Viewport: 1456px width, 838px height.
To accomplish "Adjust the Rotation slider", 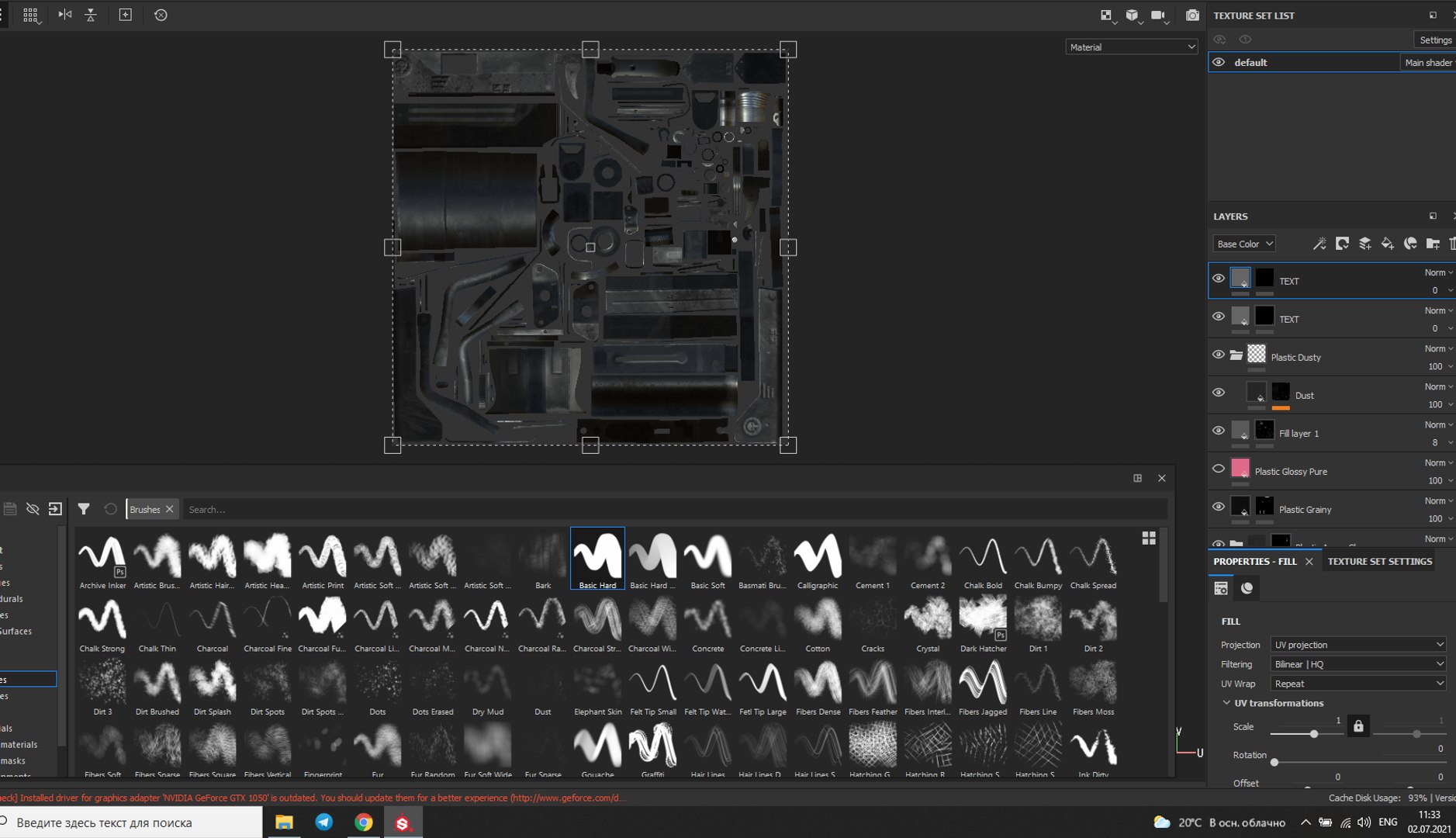I will point(1274,762).
